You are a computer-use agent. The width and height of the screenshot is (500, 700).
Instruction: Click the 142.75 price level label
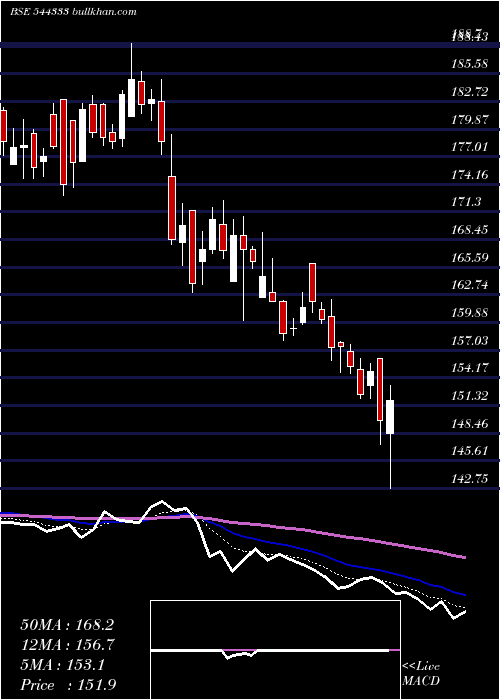point(469,479)
